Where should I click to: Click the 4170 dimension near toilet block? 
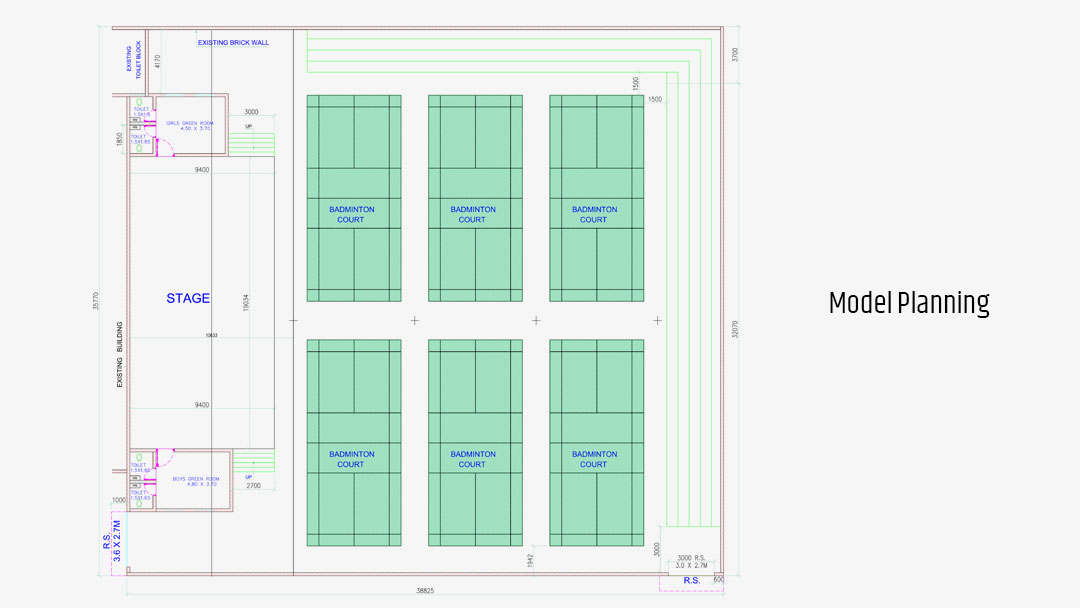157,62
